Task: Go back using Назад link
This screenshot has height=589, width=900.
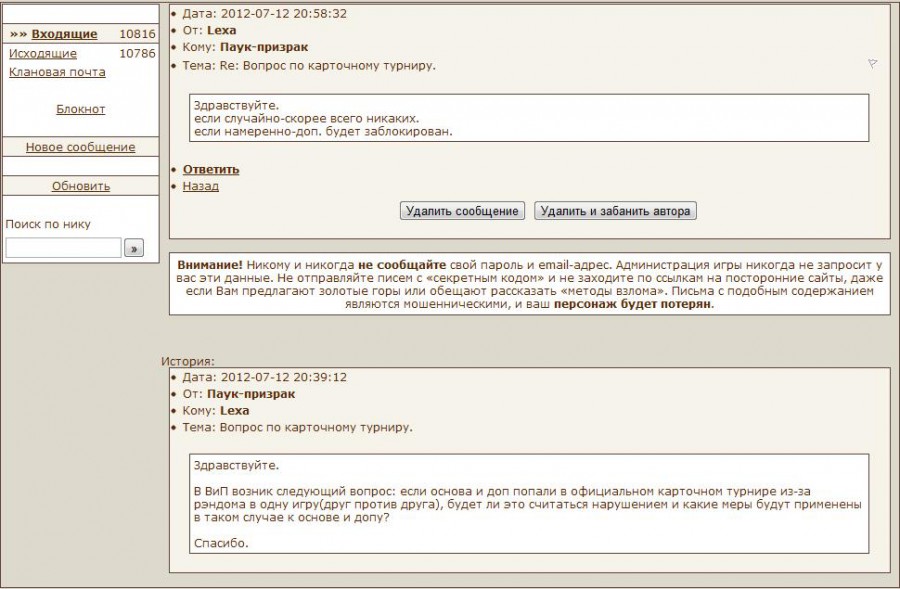Action: (x=200, y=186)
